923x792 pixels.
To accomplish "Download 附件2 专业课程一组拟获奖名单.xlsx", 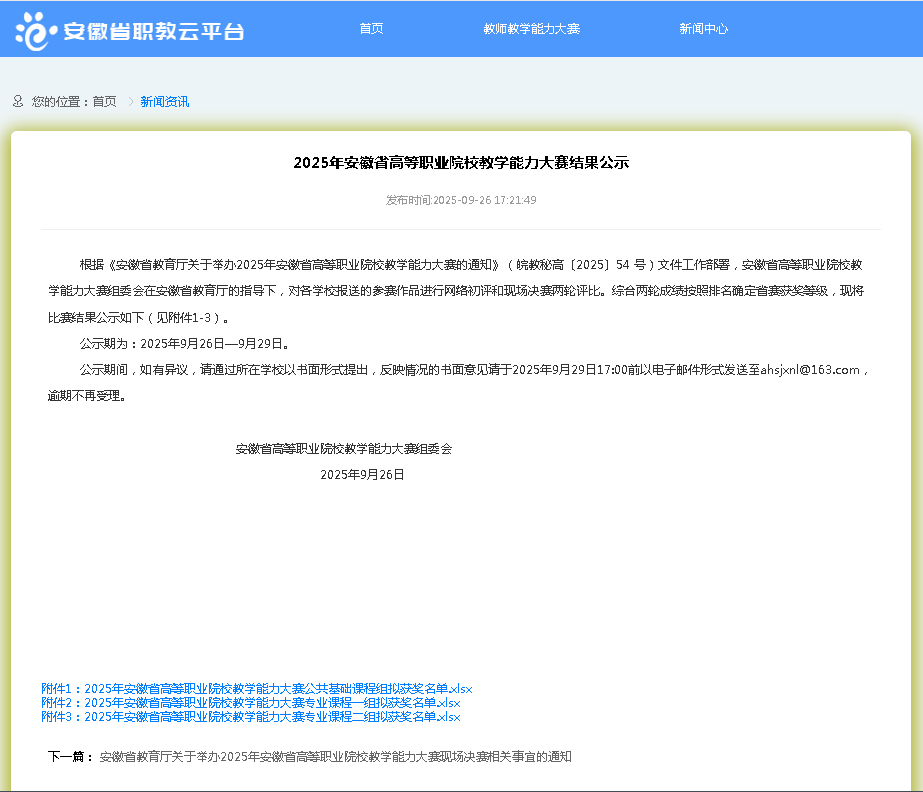I will pyautogui.click(x=250, y=703).
